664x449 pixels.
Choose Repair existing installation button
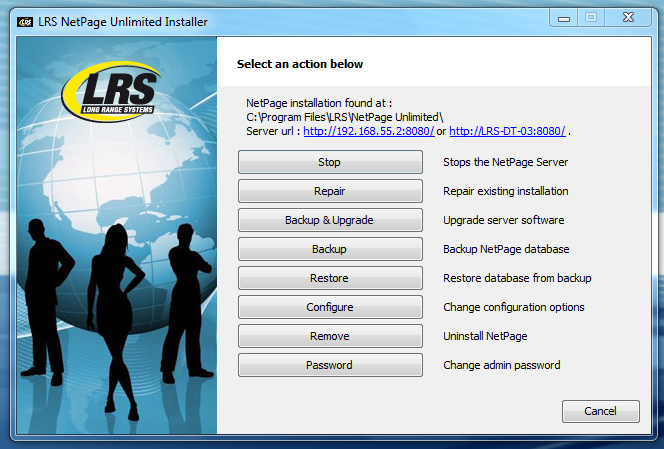click(x=330, y=191)
